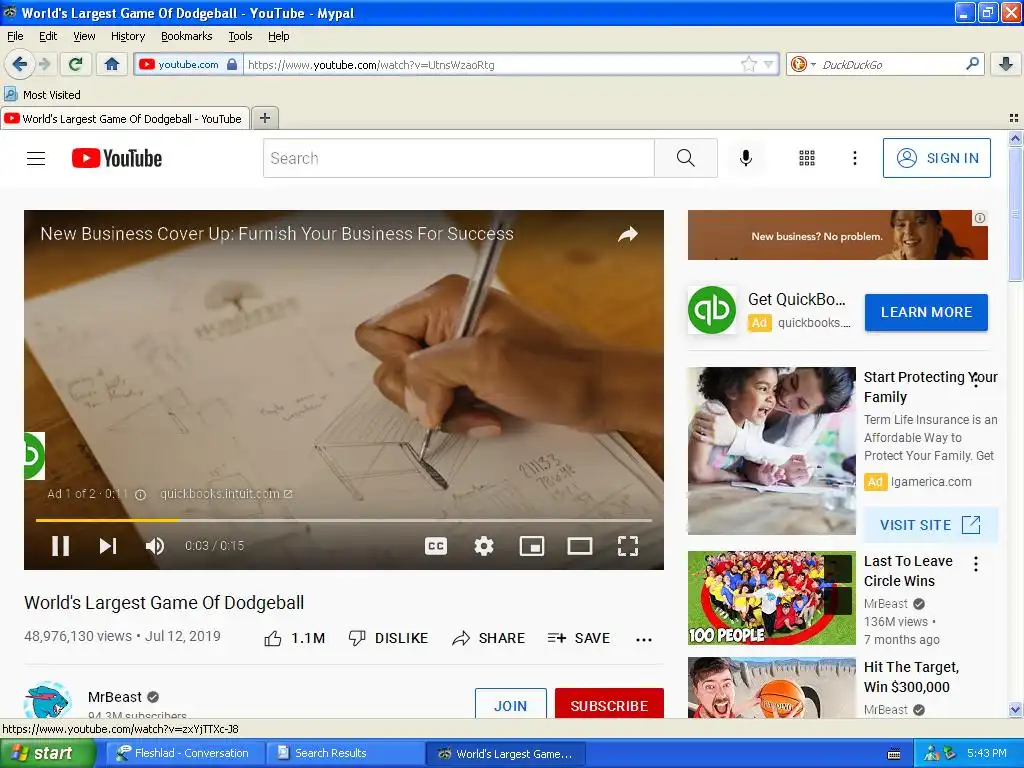The width and height of the screenshot is (1024, 768).
Task: Pause the video with the pause button
Action: 61,545
